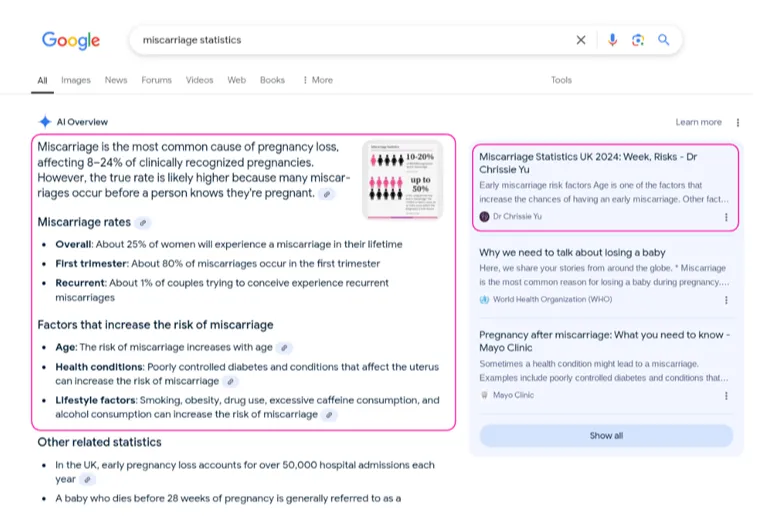
Task: Open the Tools options
Action: tap(561, 80)
